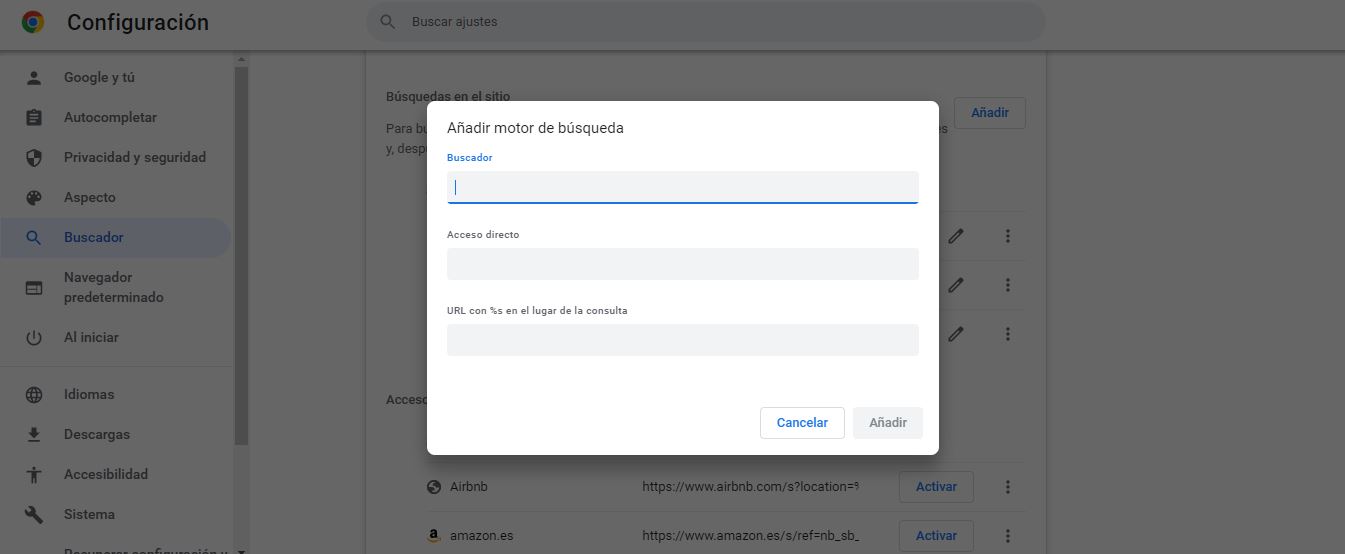Click the Chrome logo icon

pyautogui.click(x=33, y=22)
